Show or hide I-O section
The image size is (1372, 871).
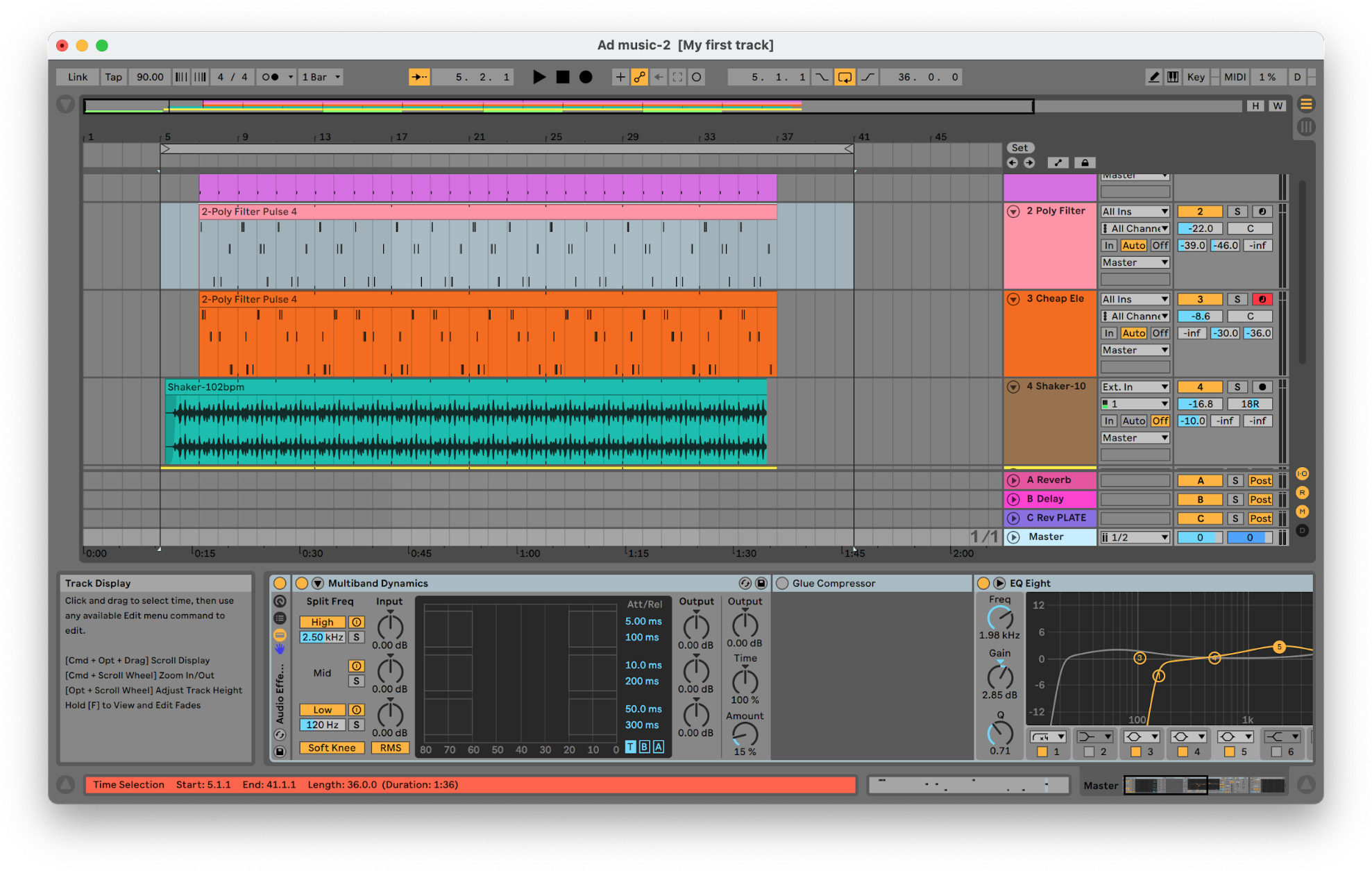[1302, 474]
